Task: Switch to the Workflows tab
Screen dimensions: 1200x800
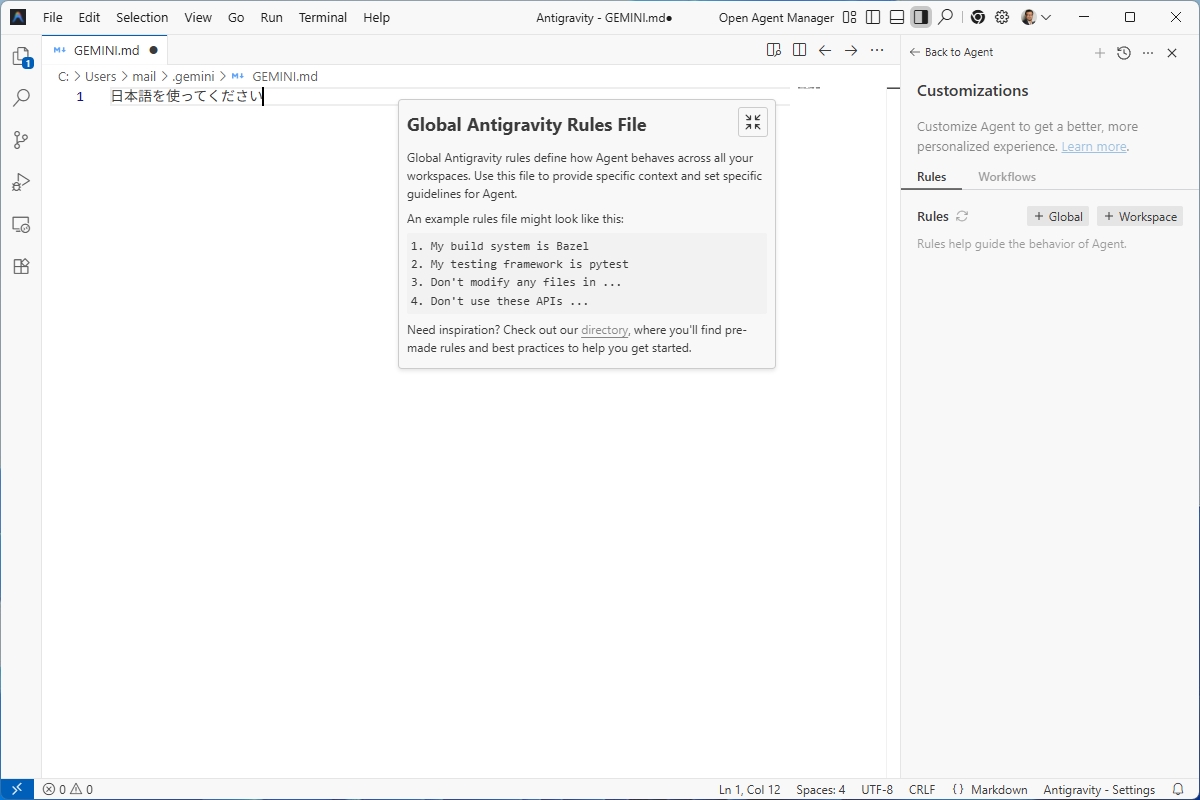Action: click(1007, 177)
